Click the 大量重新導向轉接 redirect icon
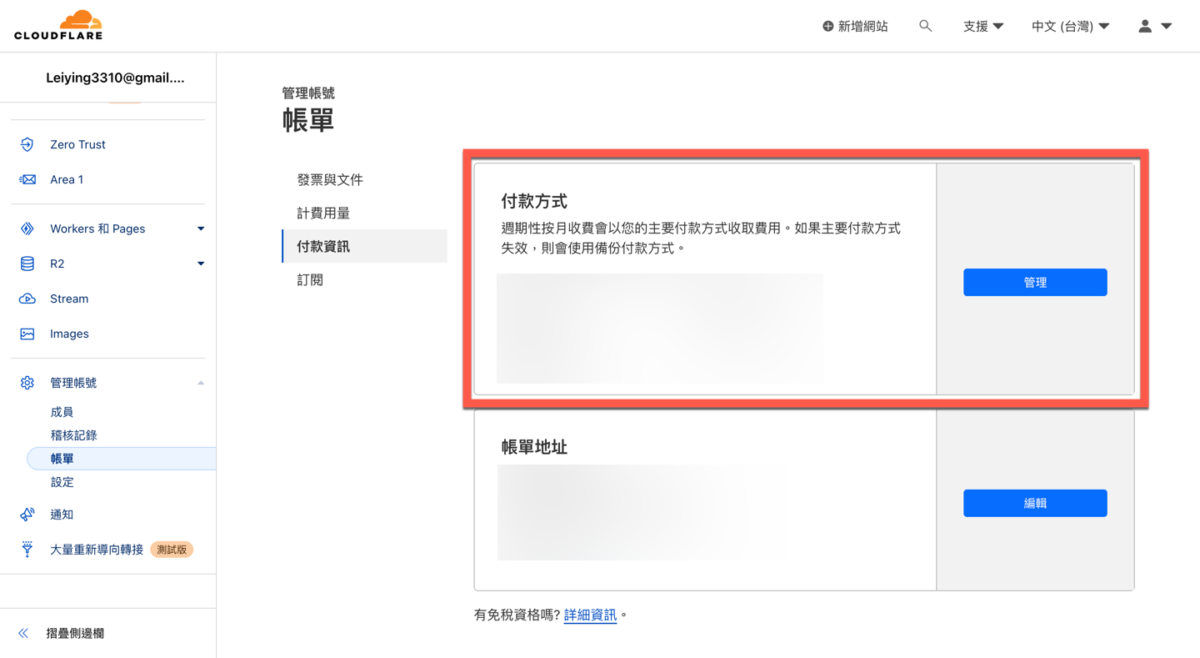This screenshot has width=1200, height=658. [x=27, y=550]
